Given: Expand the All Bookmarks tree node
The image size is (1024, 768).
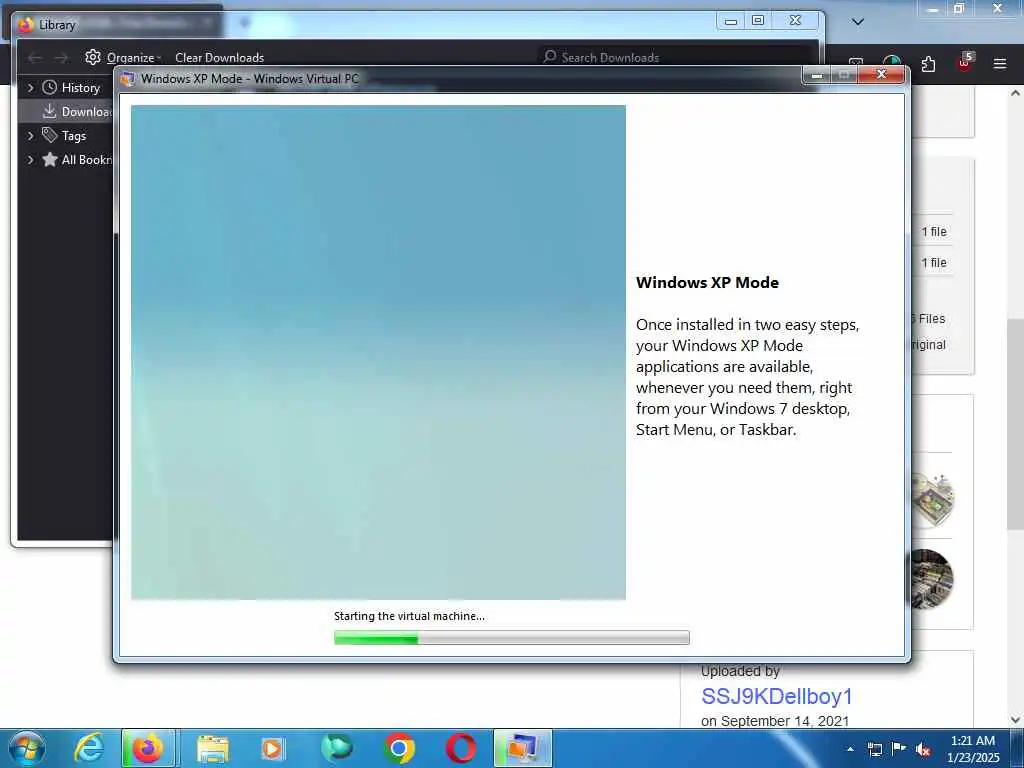Looking at the screenshot, I should click(x=30, y=159).
